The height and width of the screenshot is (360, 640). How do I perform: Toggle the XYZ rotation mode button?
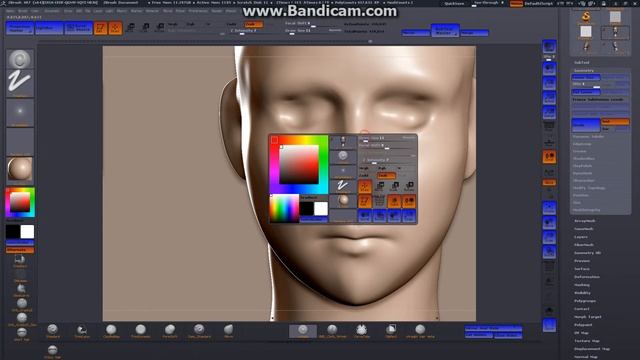[x=549, y=182]
